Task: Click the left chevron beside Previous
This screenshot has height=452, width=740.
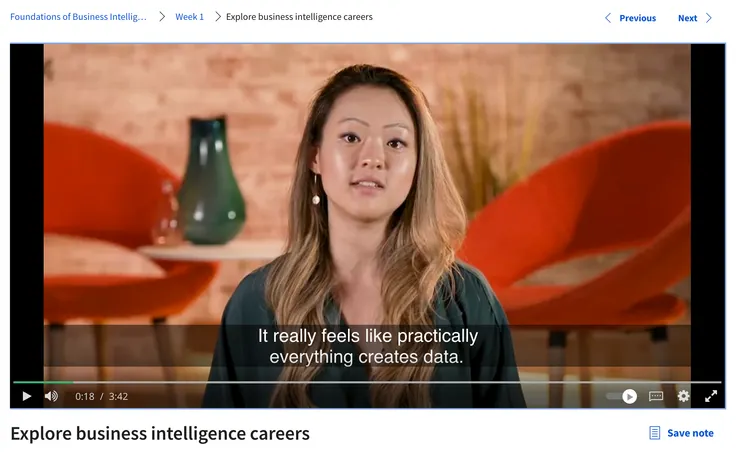Action: (x=608, y=18)
